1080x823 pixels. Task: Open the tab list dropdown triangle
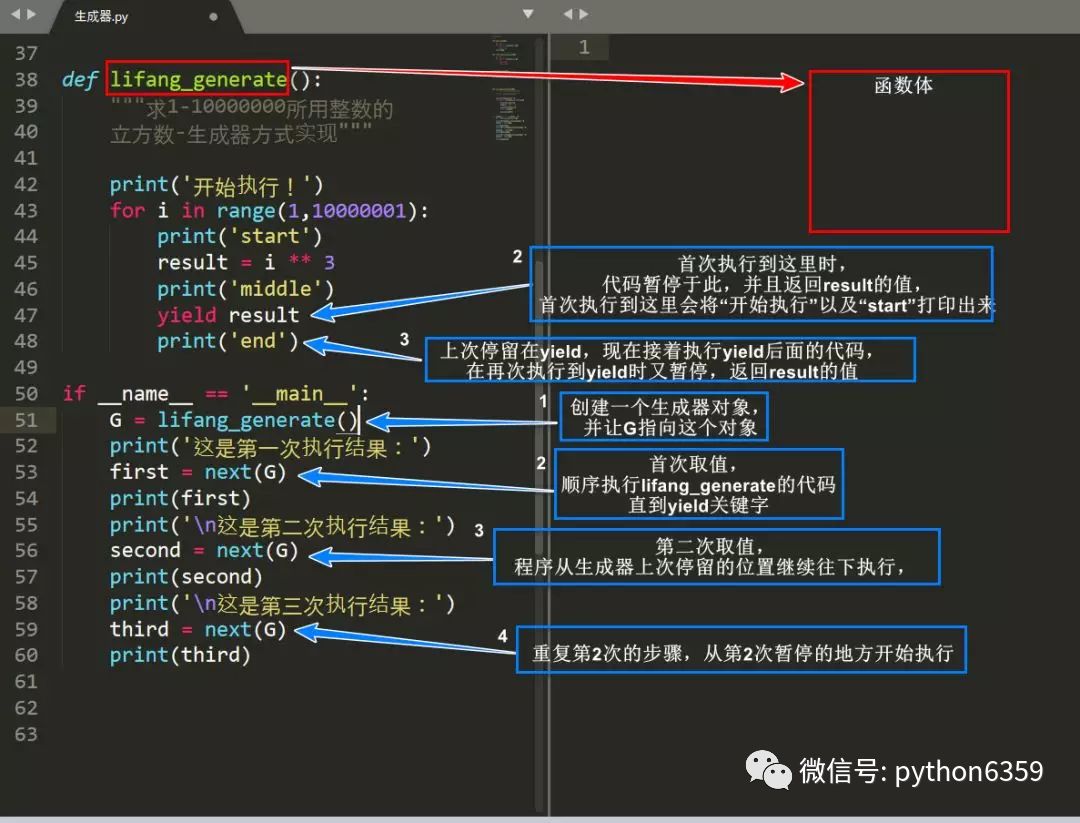[x=528, y=14]
